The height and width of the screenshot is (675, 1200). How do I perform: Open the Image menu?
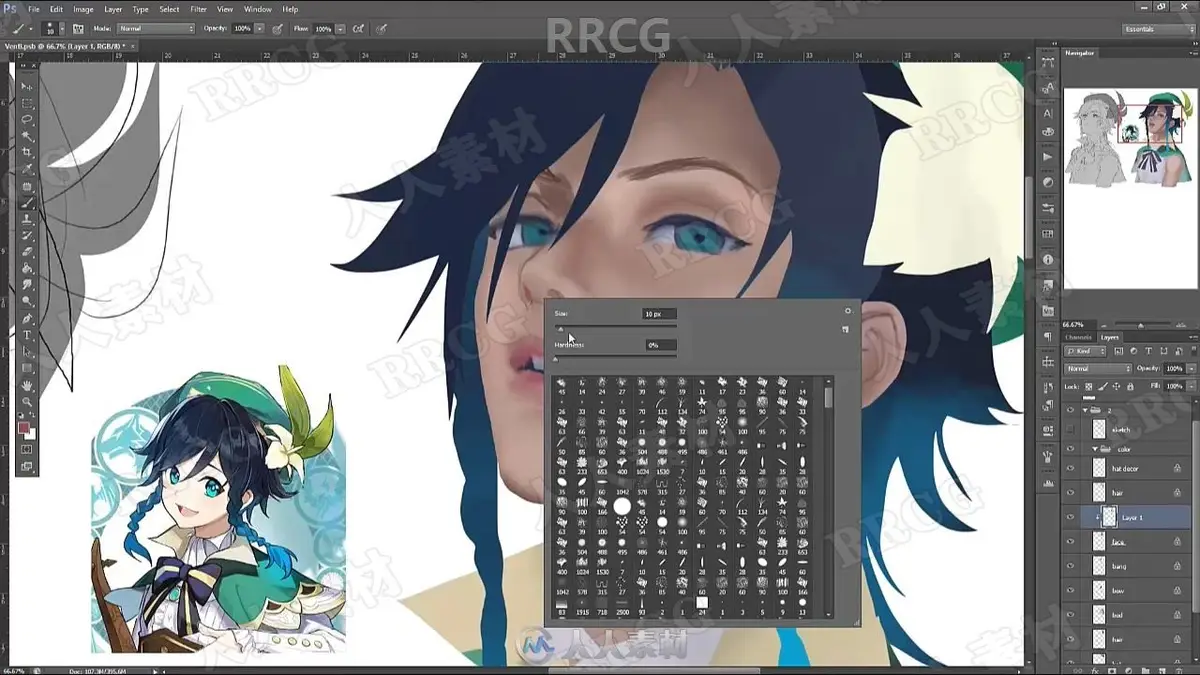(83, 9)
